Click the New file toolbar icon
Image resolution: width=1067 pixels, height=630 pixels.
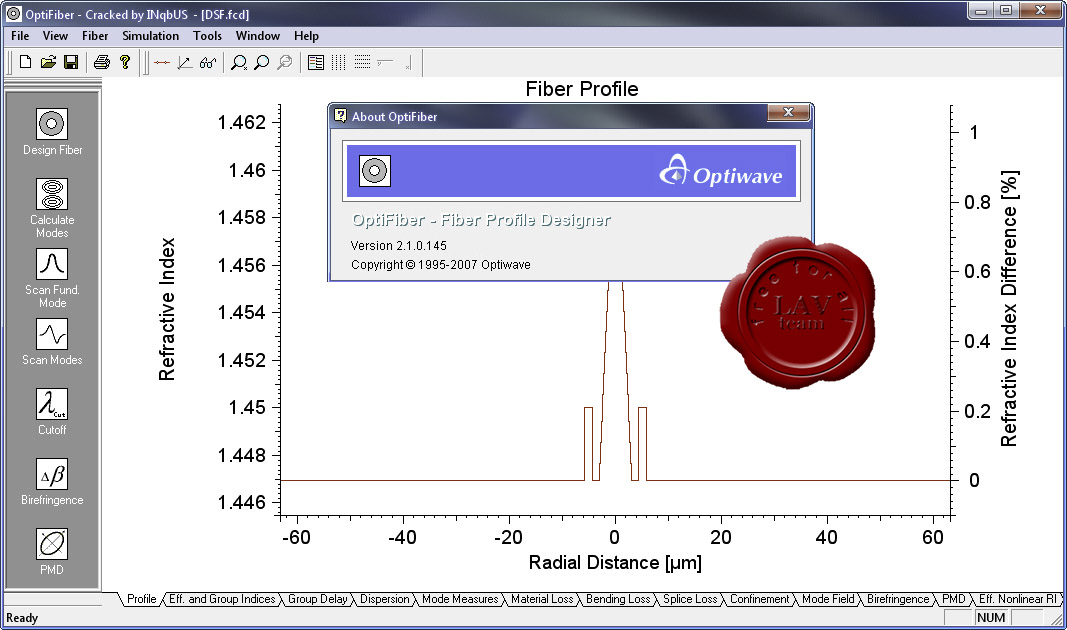click(x=25, y=63)
